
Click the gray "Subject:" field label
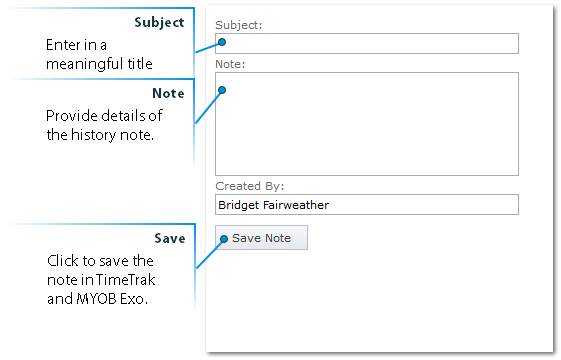(x=239, y=25)
